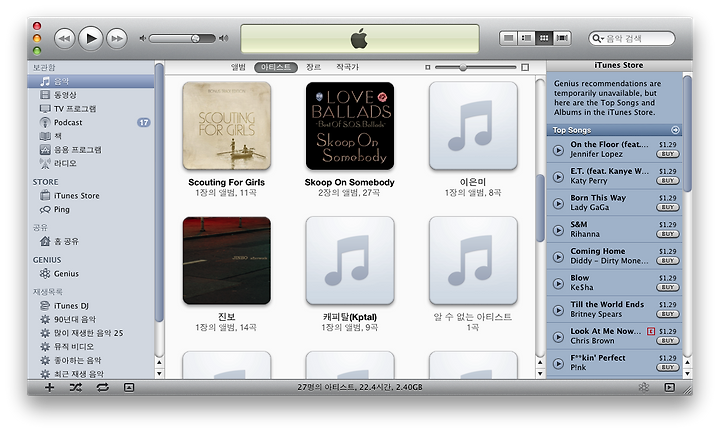720x433 pixels.
Task: Create a new playlist with plus button
Action: point(49,388)
